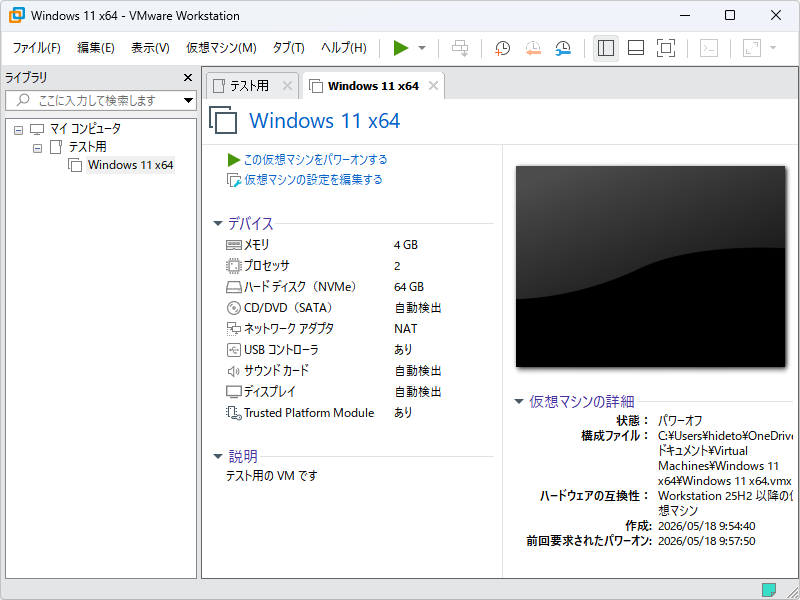Select マイ コンピュータ in library tree
This screenshot has width=800, height=600.
(x=85, y=129)
